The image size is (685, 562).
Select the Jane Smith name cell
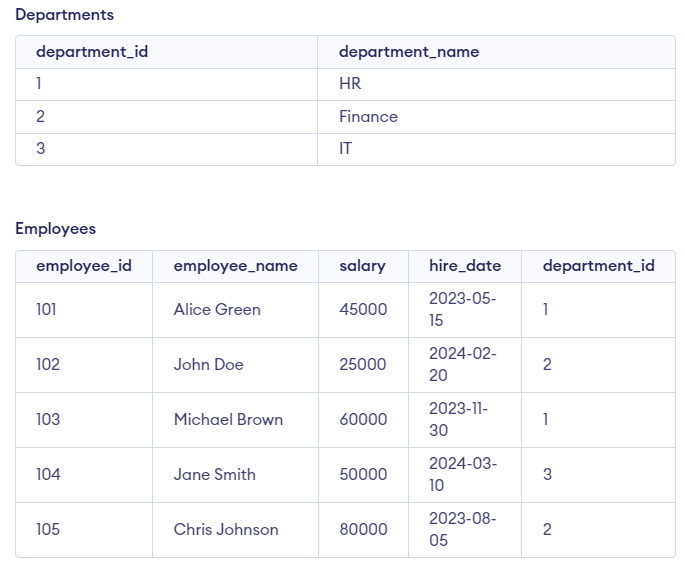(214, 475)
